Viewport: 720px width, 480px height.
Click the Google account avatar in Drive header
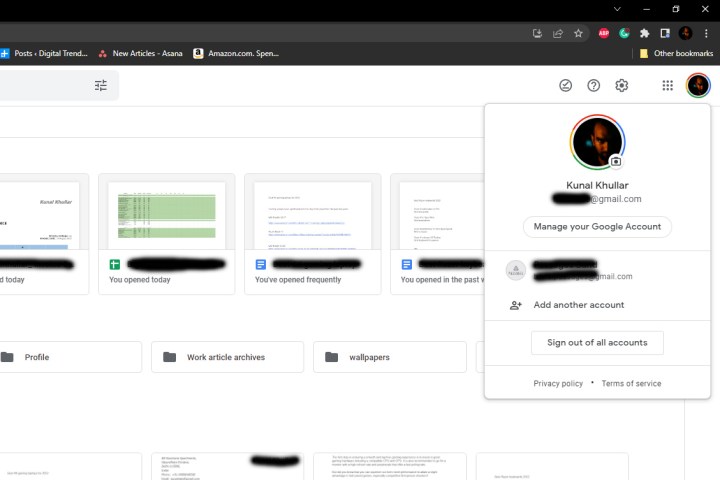pos(698,85)
